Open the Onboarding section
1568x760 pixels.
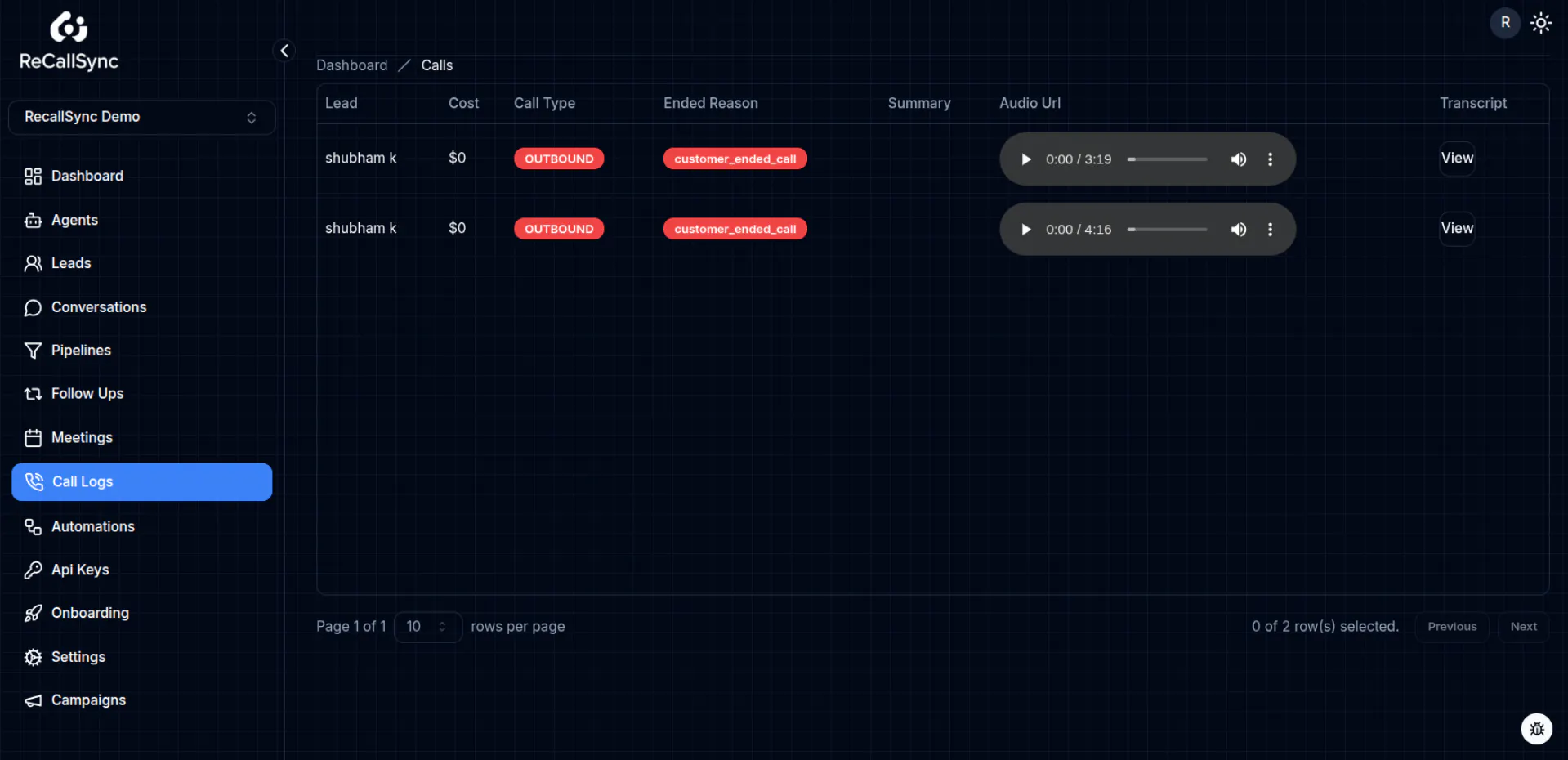(141, 613)
